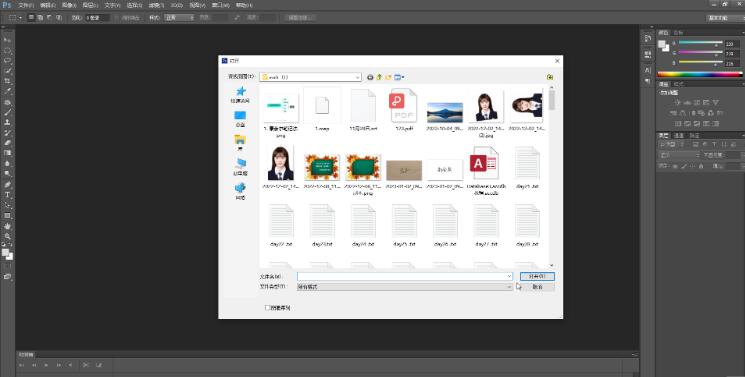Open Quick Access in dialog sidebar
The width and height of the screenshot is (745, 377).
click(240, 94)
